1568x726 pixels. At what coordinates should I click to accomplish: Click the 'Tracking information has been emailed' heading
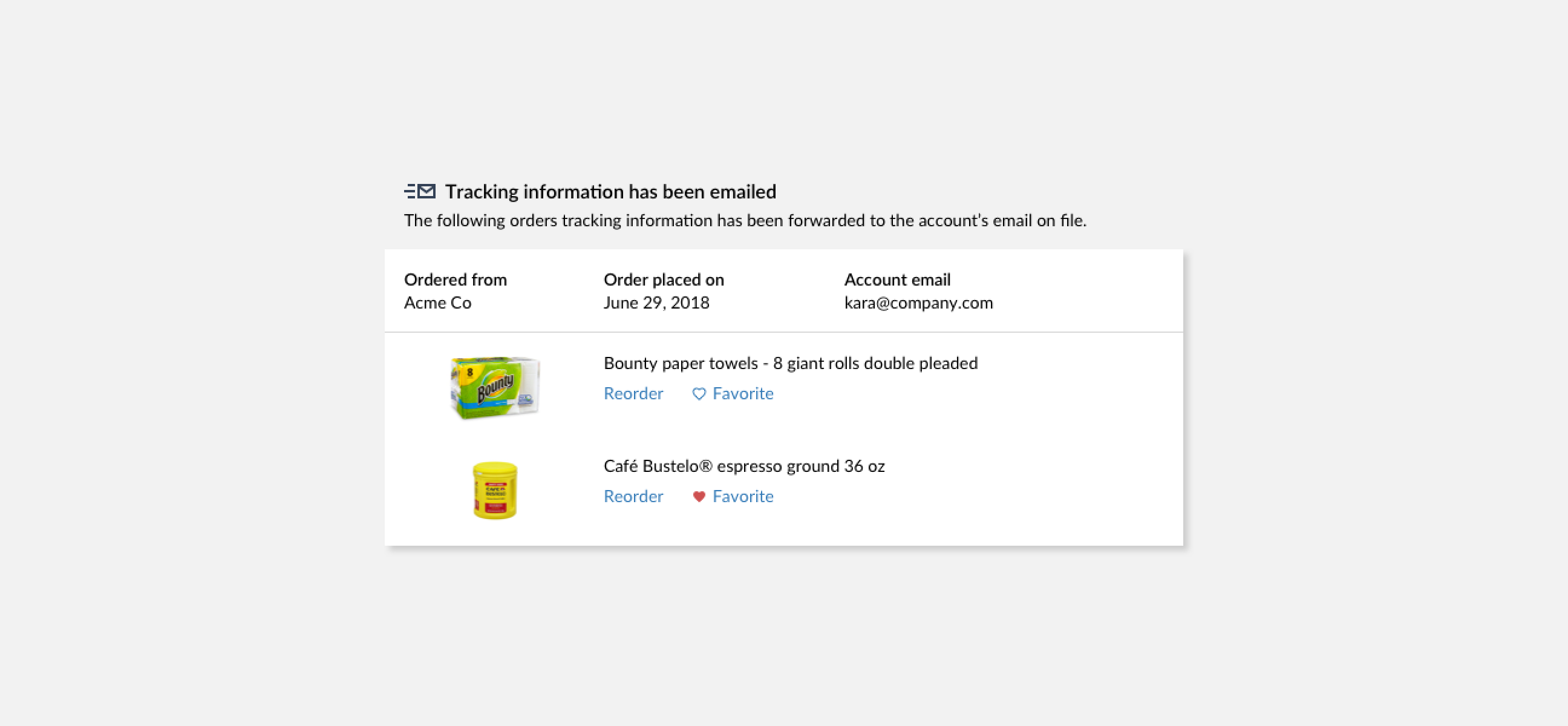tap(610, 192)
